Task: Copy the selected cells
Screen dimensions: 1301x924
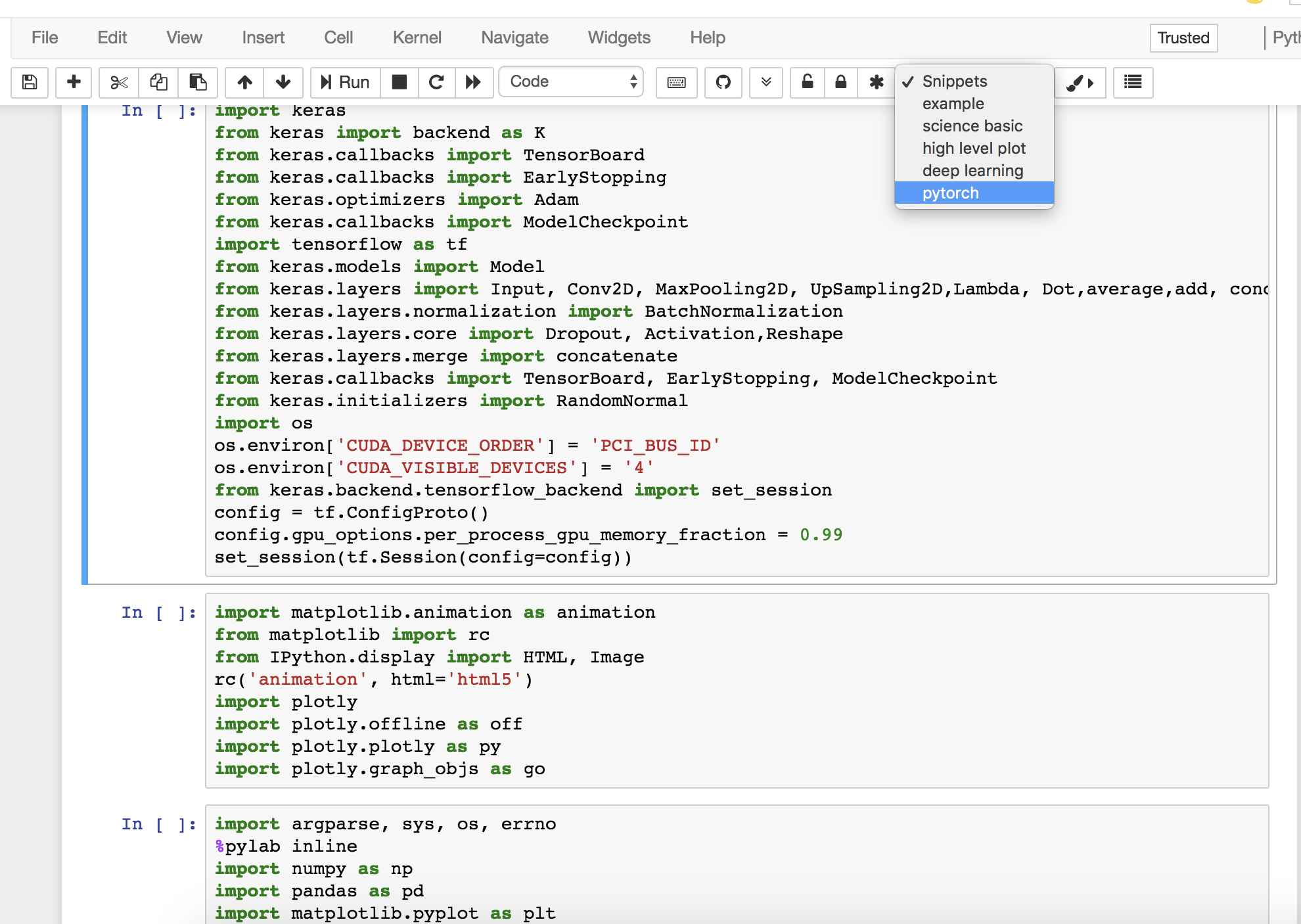Action: pos(158,82)
